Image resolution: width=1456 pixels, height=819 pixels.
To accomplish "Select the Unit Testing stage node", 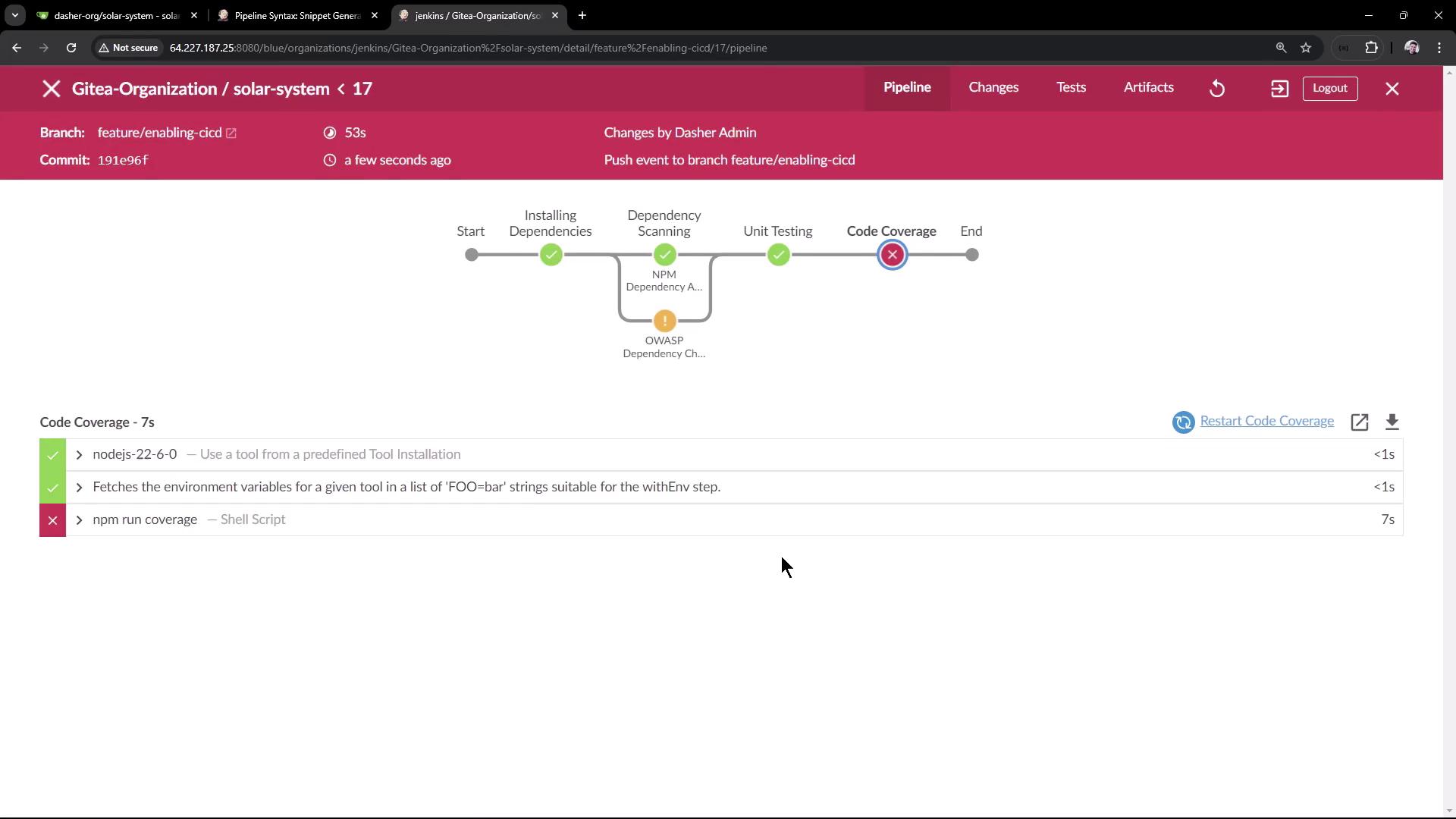I will pyautogui.click(x=778, y=255).
